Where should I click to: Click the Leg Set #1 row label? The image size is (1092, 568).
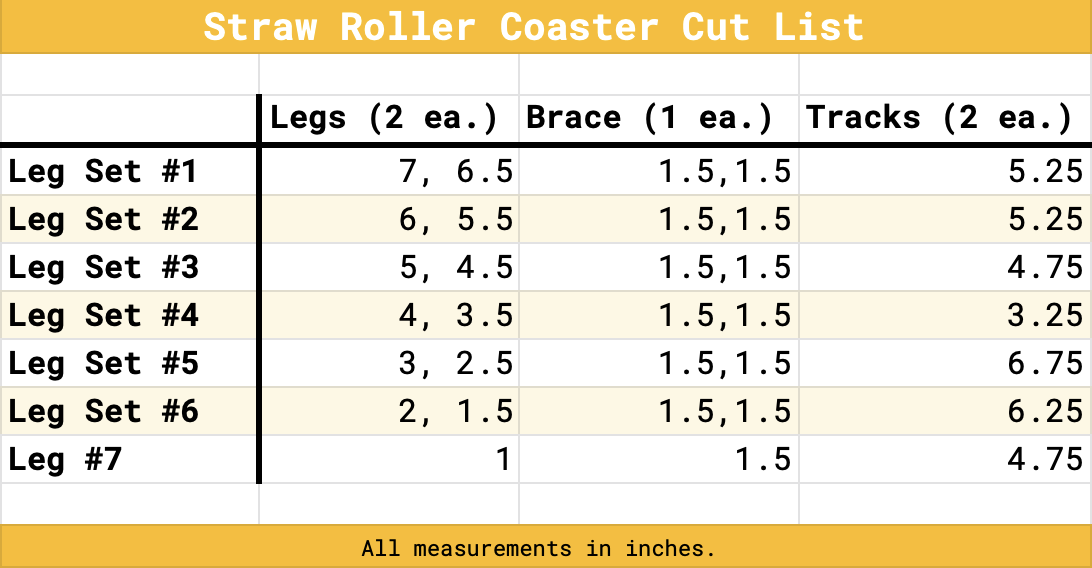pyautogui.click(x=103, y=172)
